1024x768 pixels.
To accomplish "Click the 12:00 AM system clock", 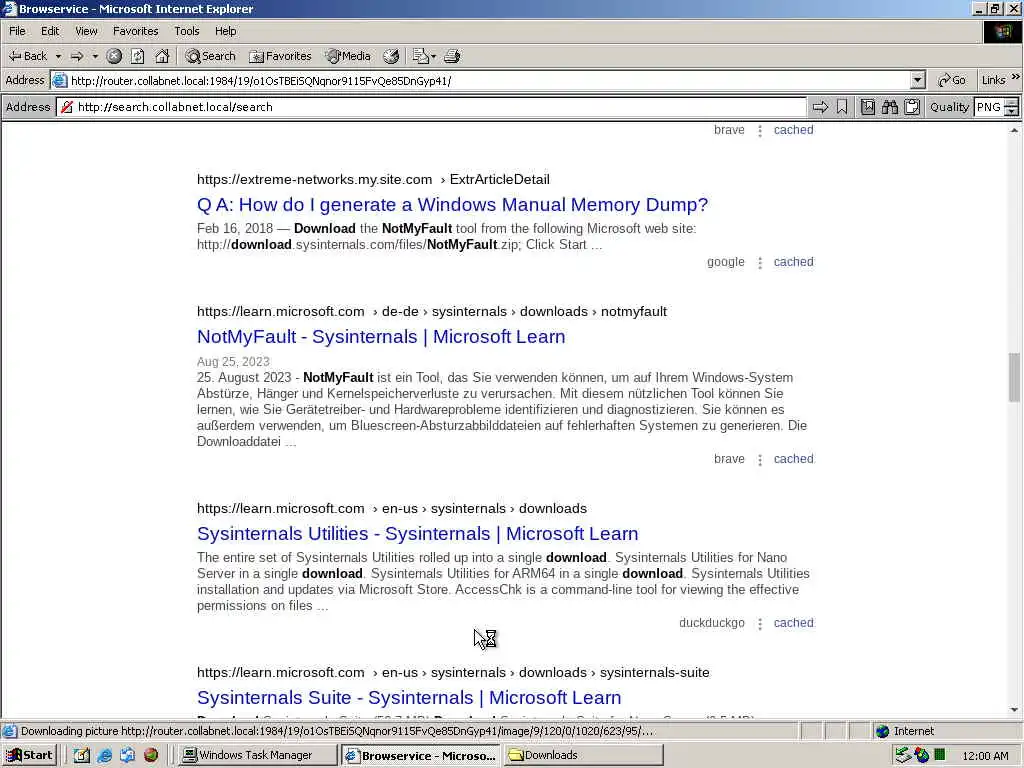I will [985, 756].
